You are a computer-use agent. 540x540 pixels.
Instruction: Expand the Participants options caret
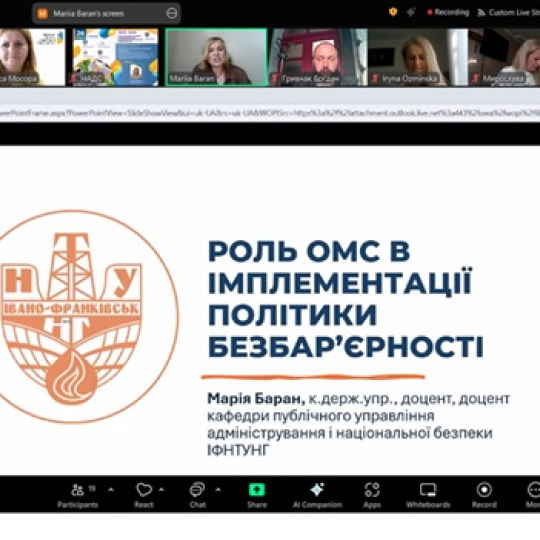(x=111, y=489)
